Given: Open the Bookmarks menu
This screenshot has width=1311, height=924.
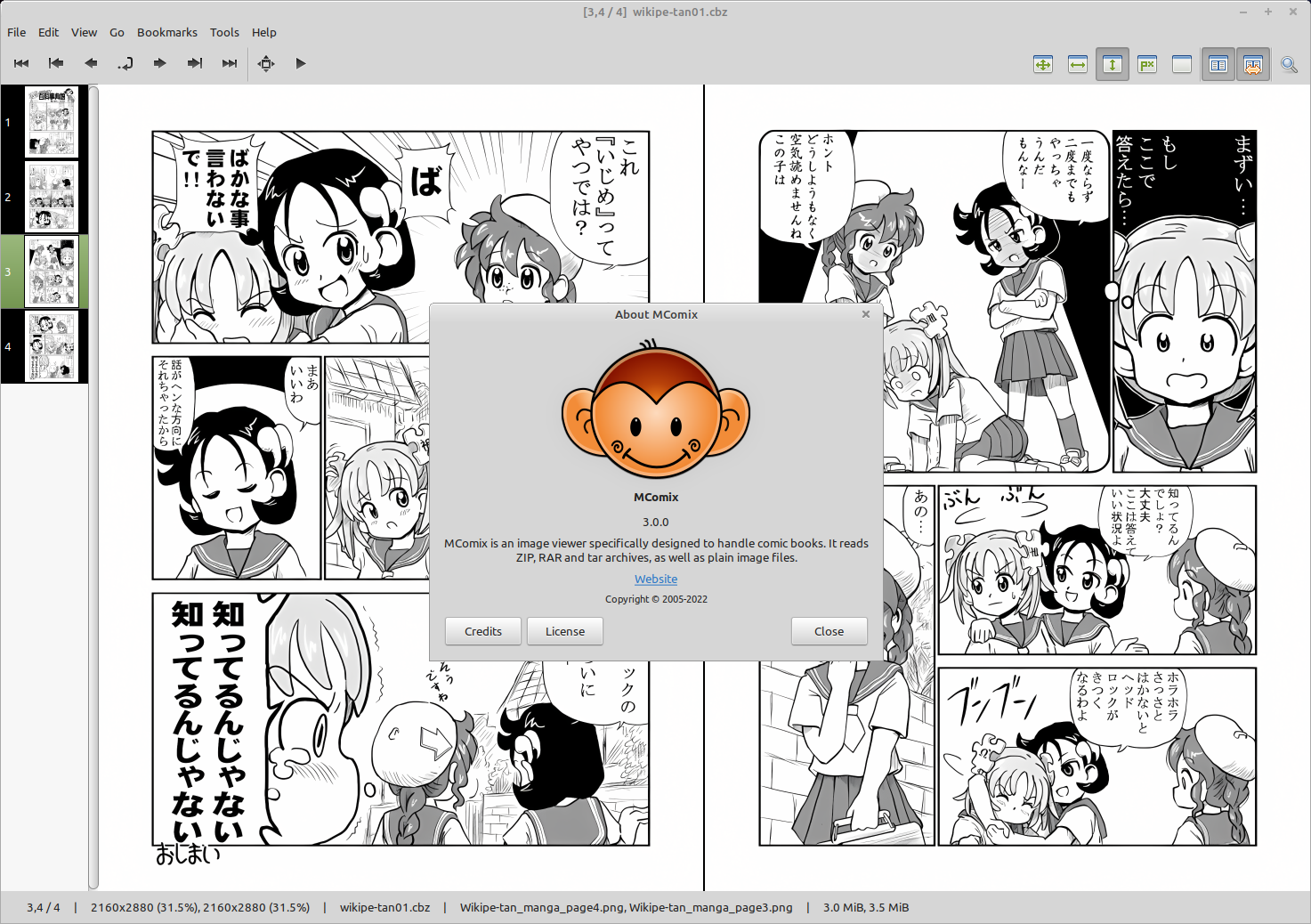Looking at the screenshot, I should [167, 32].
